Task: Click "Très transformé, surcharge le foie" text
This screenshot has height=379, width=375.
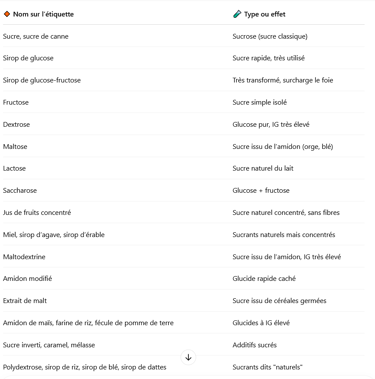Action: 283,80
